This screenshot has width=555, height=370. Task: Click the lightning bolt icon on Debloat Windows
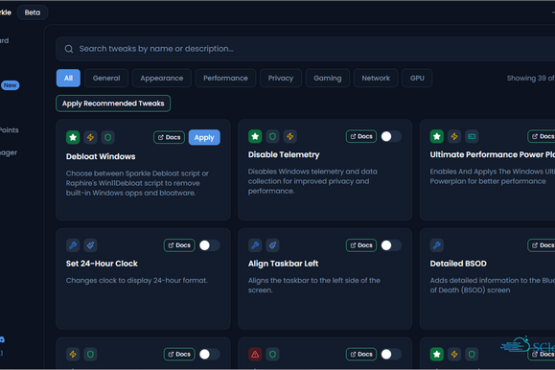click(90, 137)
